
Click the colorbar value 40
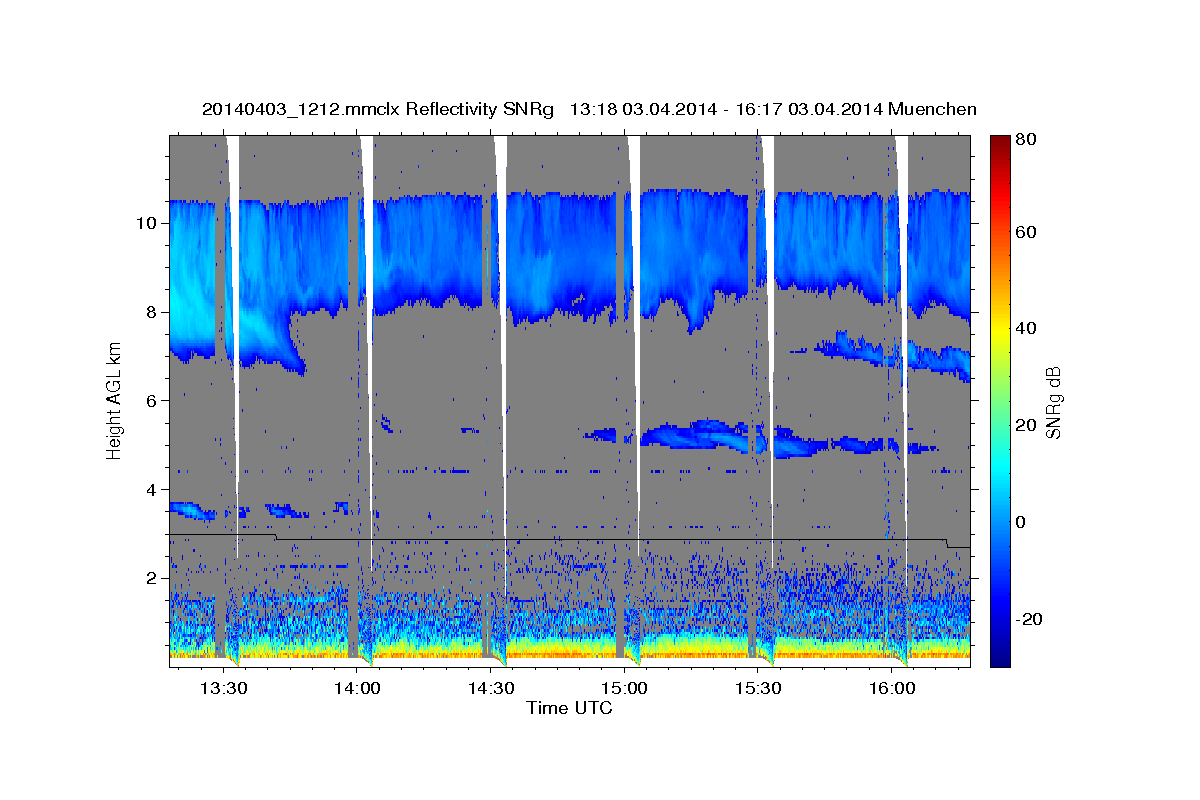(x=1025, y=329)
